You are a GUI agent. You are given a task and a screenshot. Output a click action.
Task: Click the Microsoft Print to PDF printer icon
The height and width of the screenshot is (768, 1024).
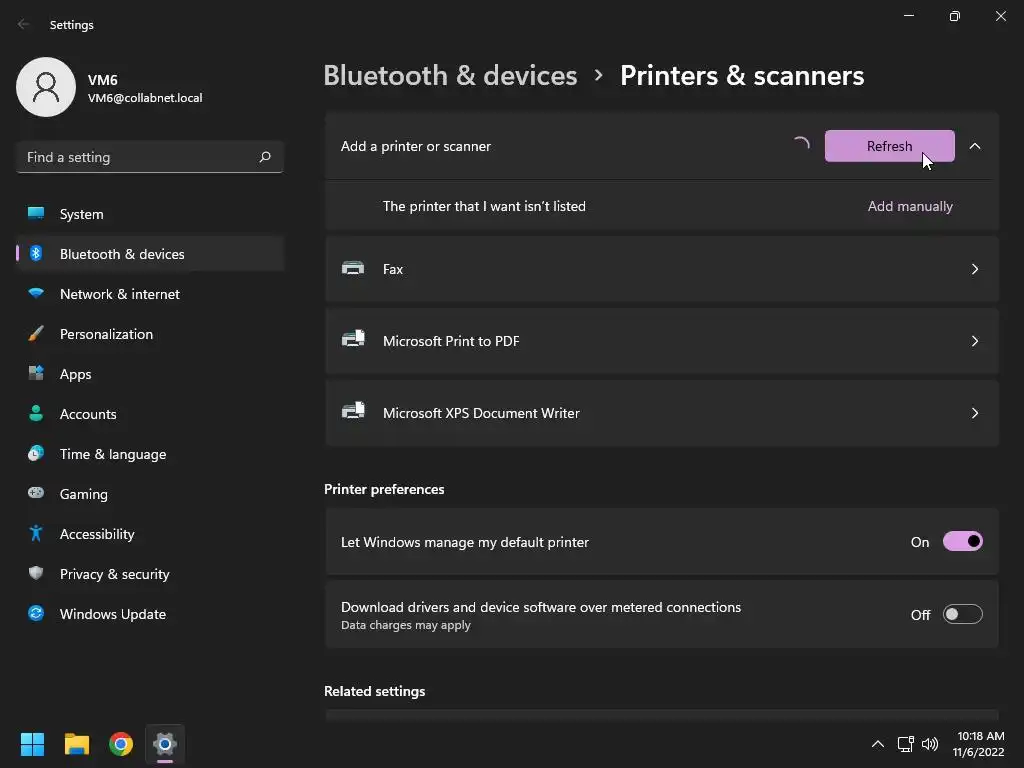[x=353, y=340]
